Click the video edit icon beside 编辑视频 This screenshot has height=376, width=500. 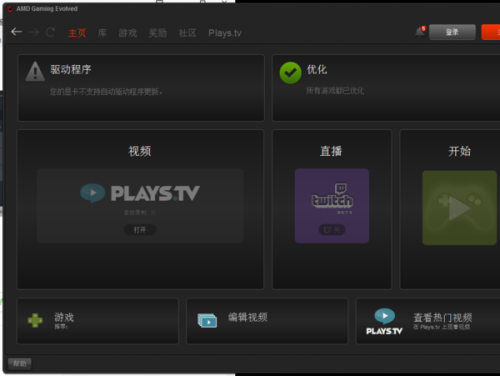tap(207, 320)
